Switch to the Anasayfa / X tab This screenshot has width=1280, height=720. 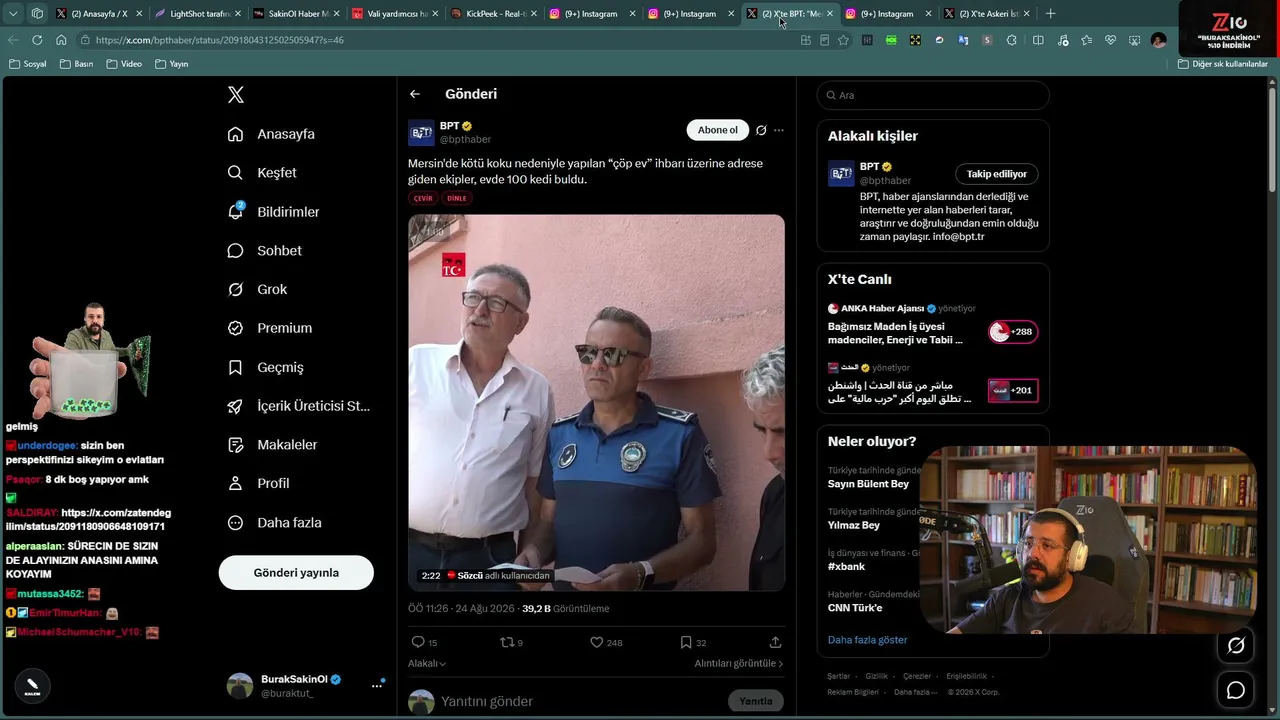[x=99, y=14]
